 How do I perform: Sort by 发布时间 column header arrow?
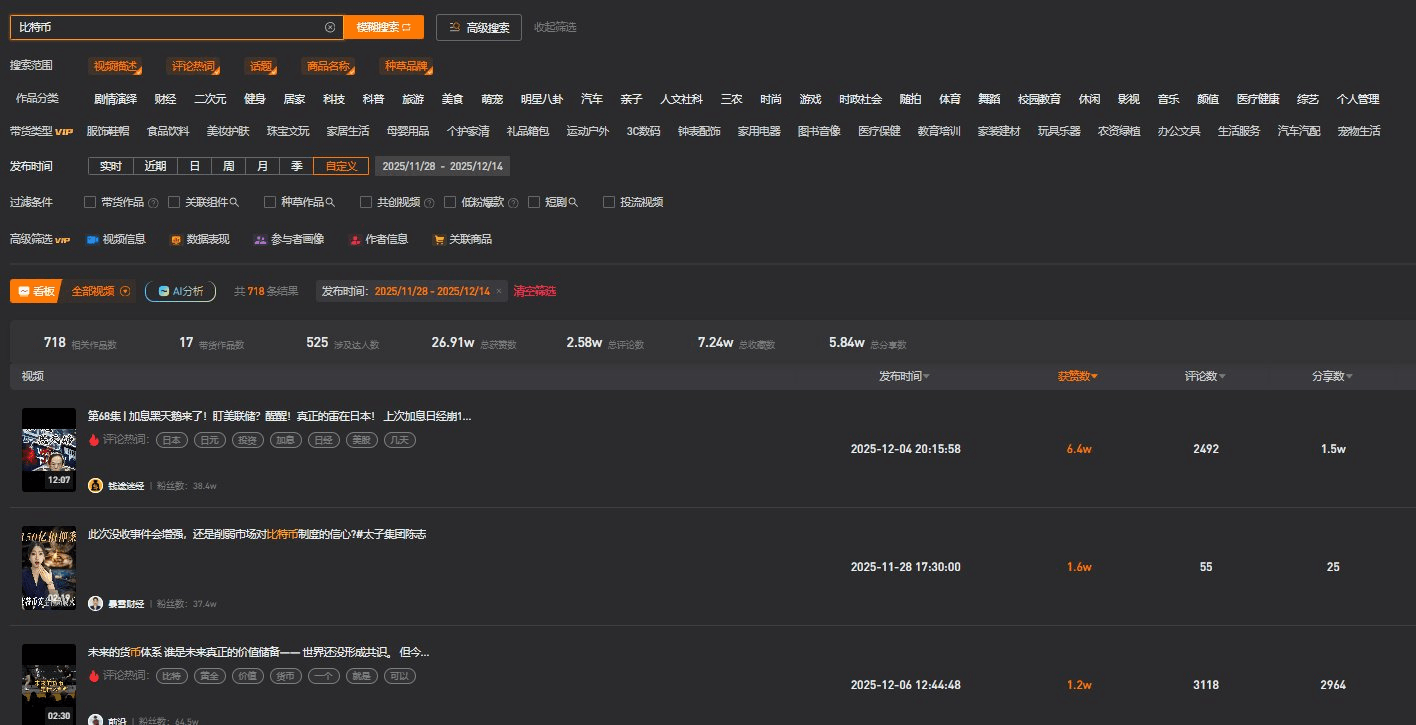[x=926, y=377]
